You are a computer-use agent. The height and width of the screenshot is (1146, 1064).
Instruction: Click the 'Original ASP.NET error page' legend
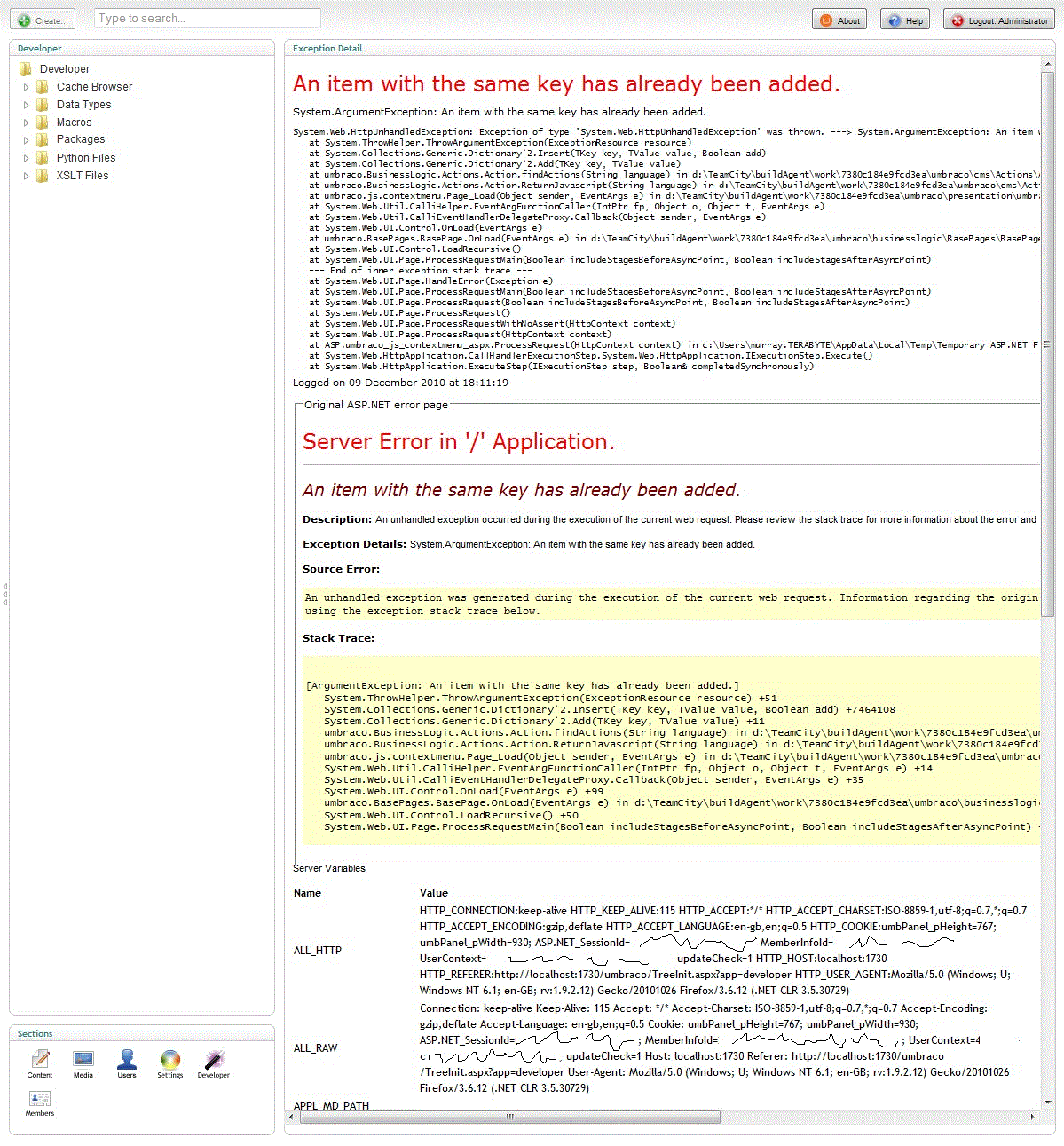point(376,404)
